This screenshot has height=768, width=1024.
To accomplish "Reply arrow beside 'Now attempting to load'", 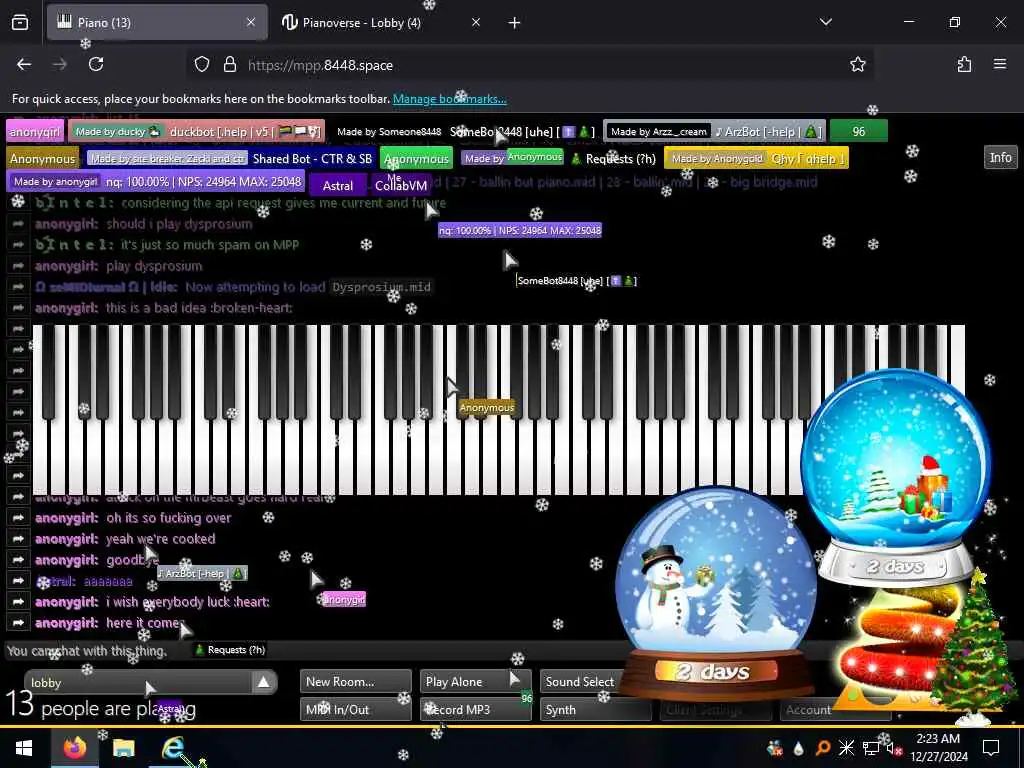I will click(18, 287).
